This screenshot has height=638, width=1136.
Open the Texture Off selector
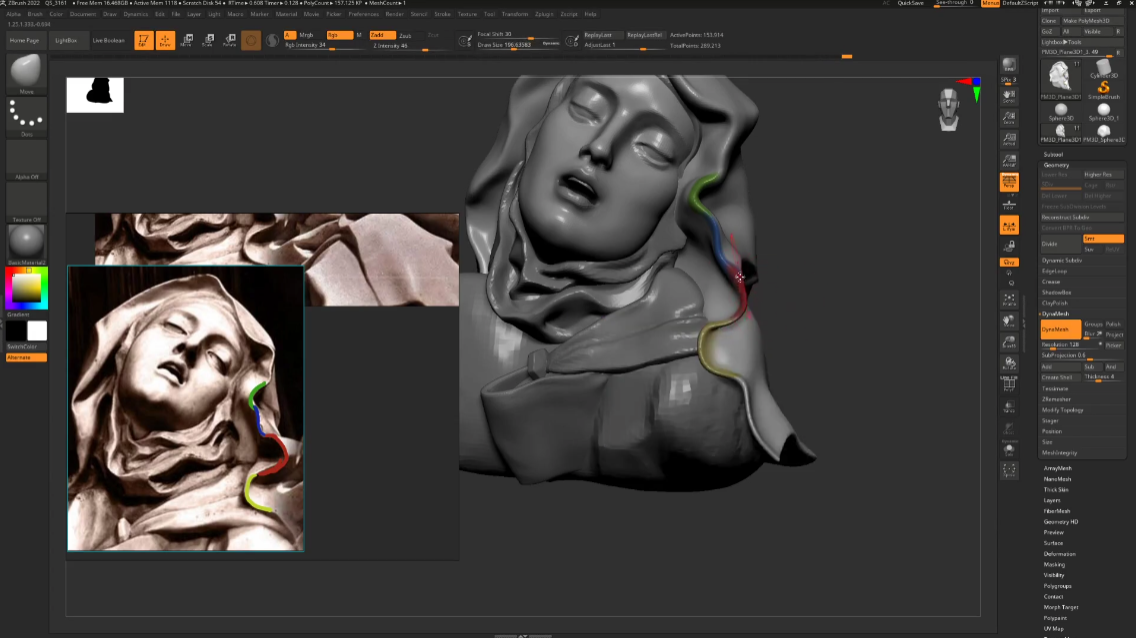point(26,203)
